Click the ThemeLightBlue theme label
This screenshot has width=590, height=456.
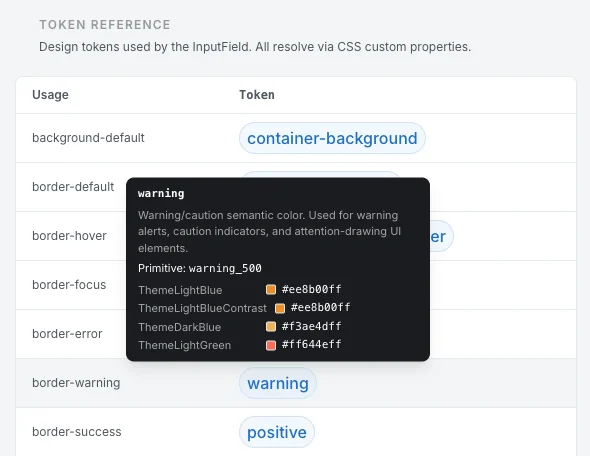[180, 290]
